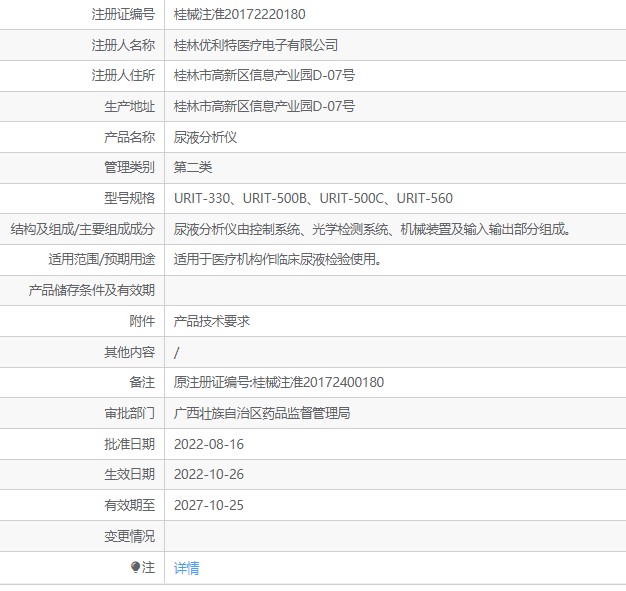Click approval department 广西壮族自治区药品监督管理局
Image resolution: width=626 pixels, height=591 pixels.
pyautogui.click(x=262, y=413)
